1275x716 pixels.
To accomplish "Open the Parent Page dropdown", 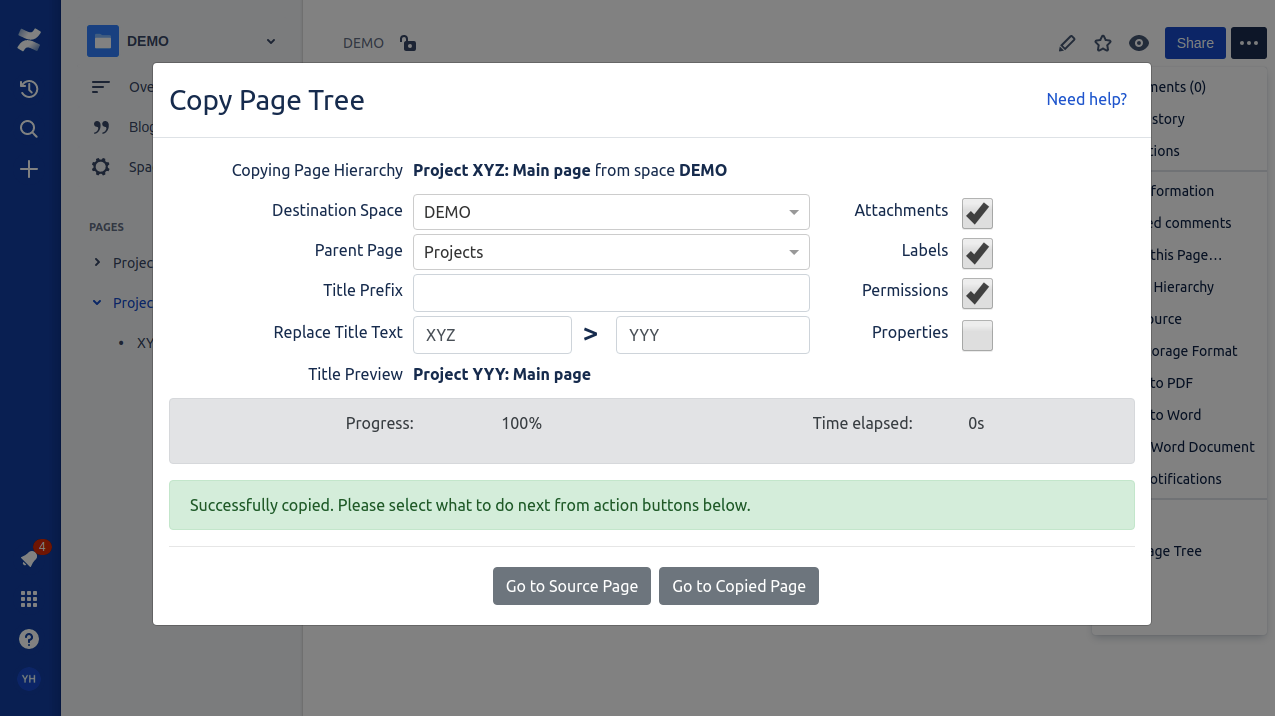I will pos(611,252).
